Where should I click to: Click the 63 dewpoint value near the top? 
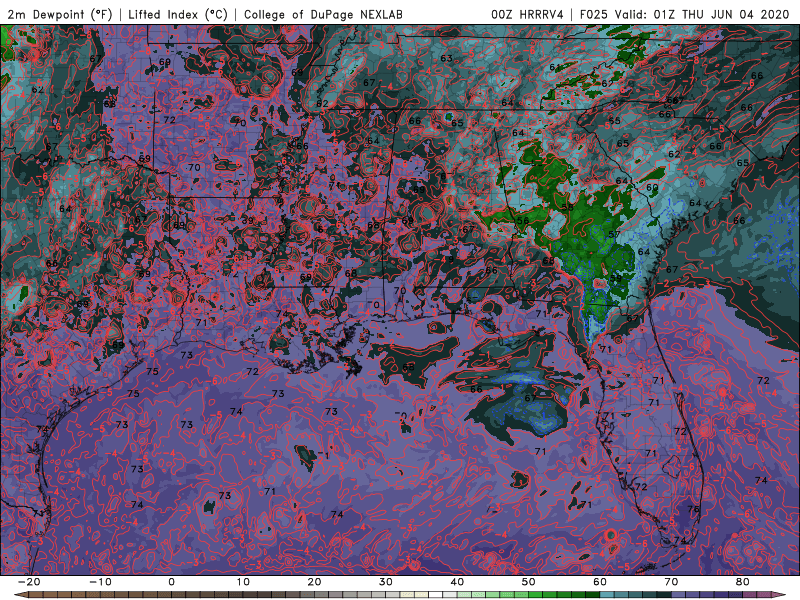click(x=446, y=58)
